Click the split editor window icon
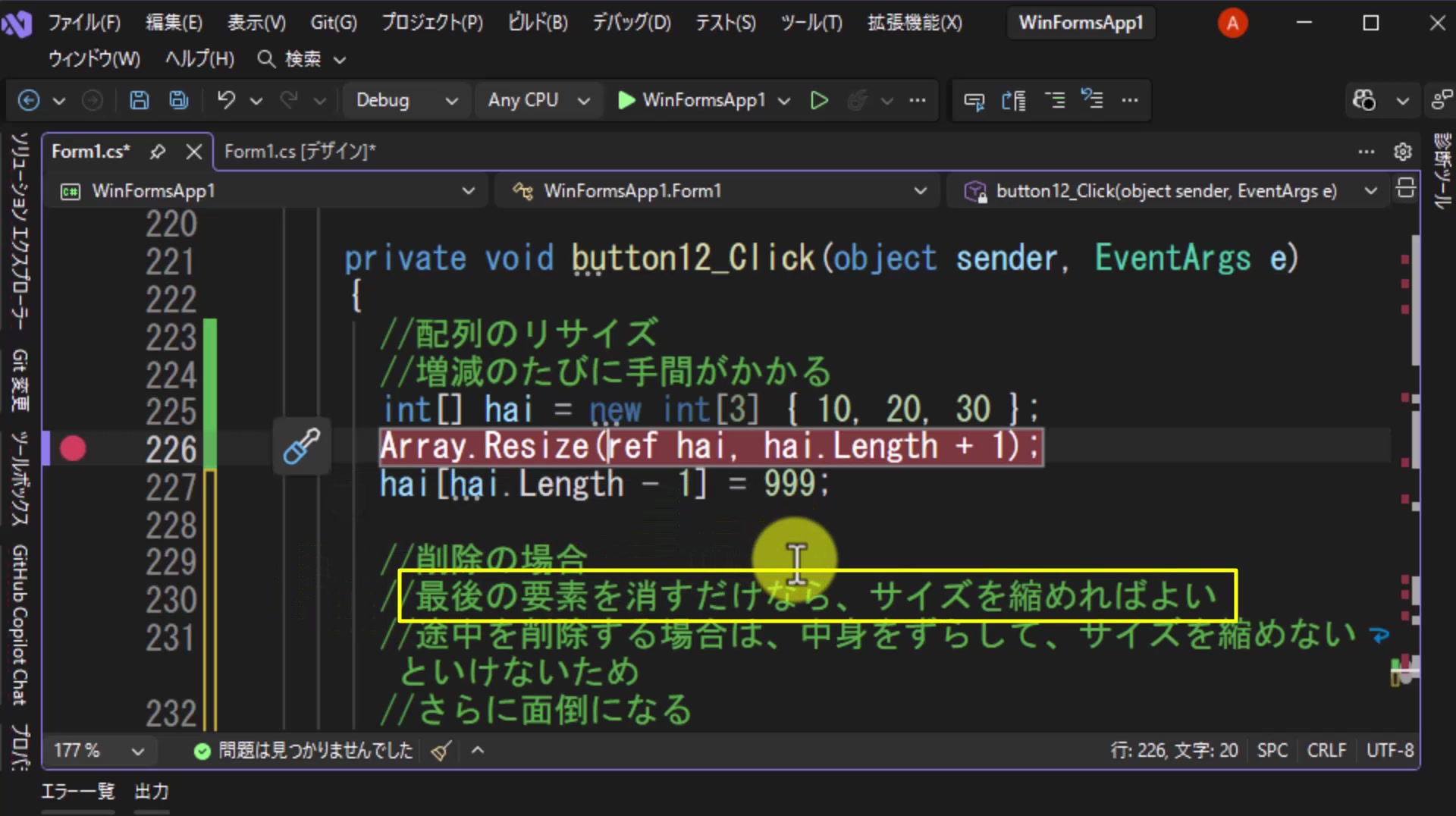Image resolution: width=1456 pixels, height=816 pixels. coord(1405,188)
